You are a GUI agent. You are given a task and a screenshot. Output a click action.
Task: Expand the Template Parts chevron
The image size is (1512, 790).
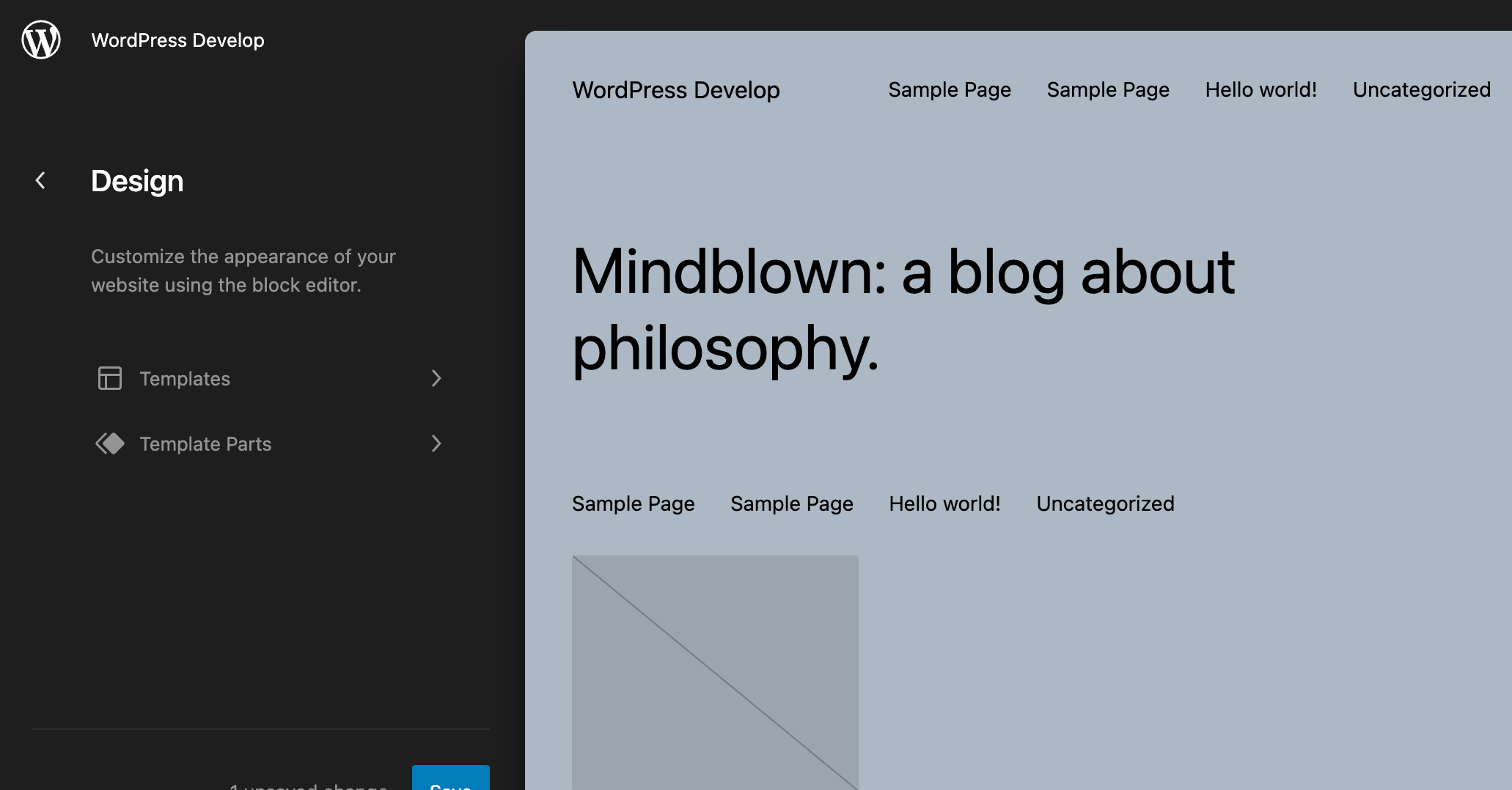pyautogui.click(x=436, y=443)
